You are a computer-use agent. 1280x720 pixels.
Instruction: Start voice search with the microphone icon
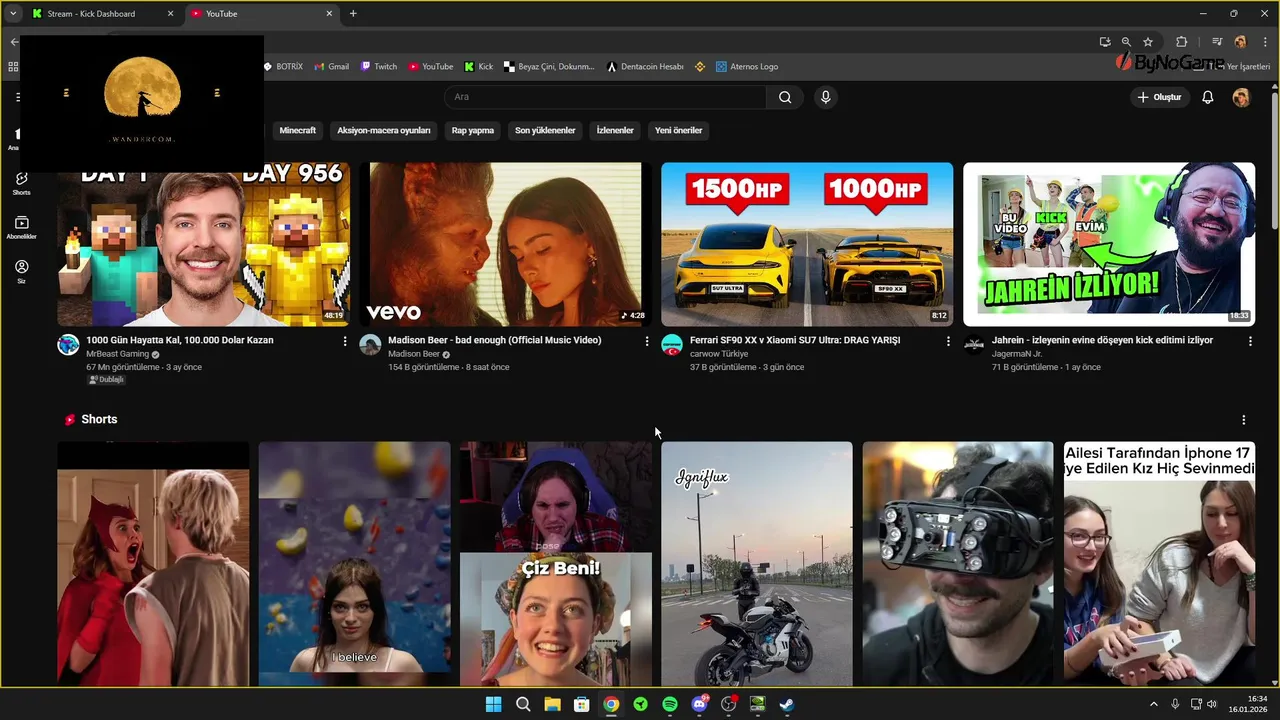(x=825, y=97)
